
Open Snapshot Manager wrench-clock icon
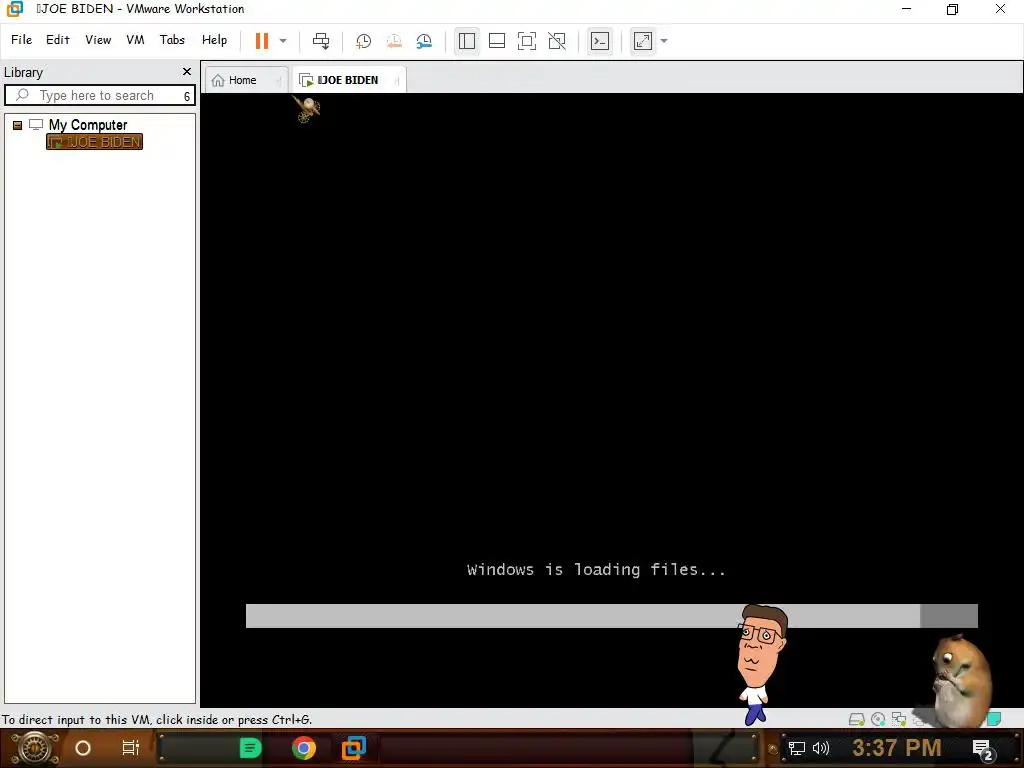pos(424,41)
